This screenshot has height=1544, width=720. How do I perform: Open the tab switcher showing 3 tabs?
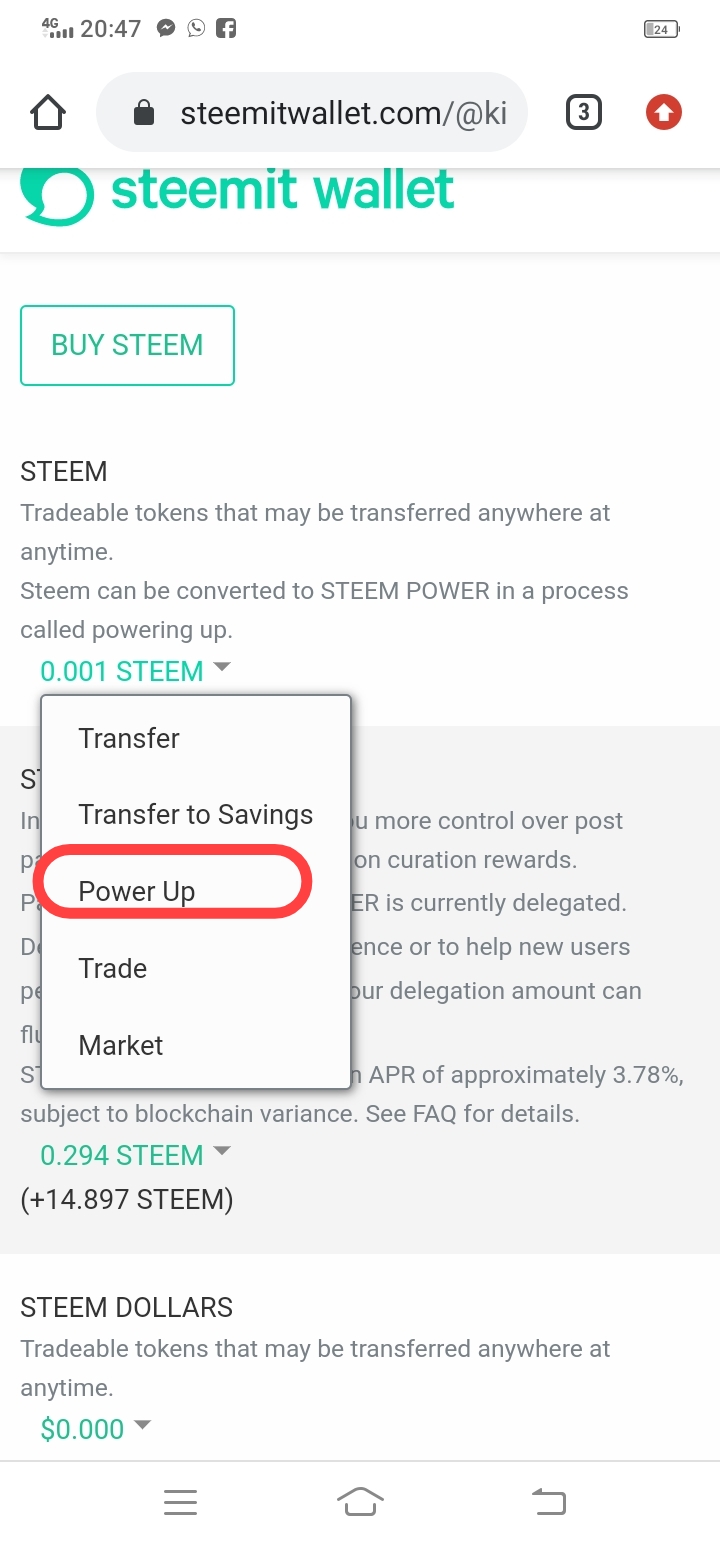(x=584, y=113)
